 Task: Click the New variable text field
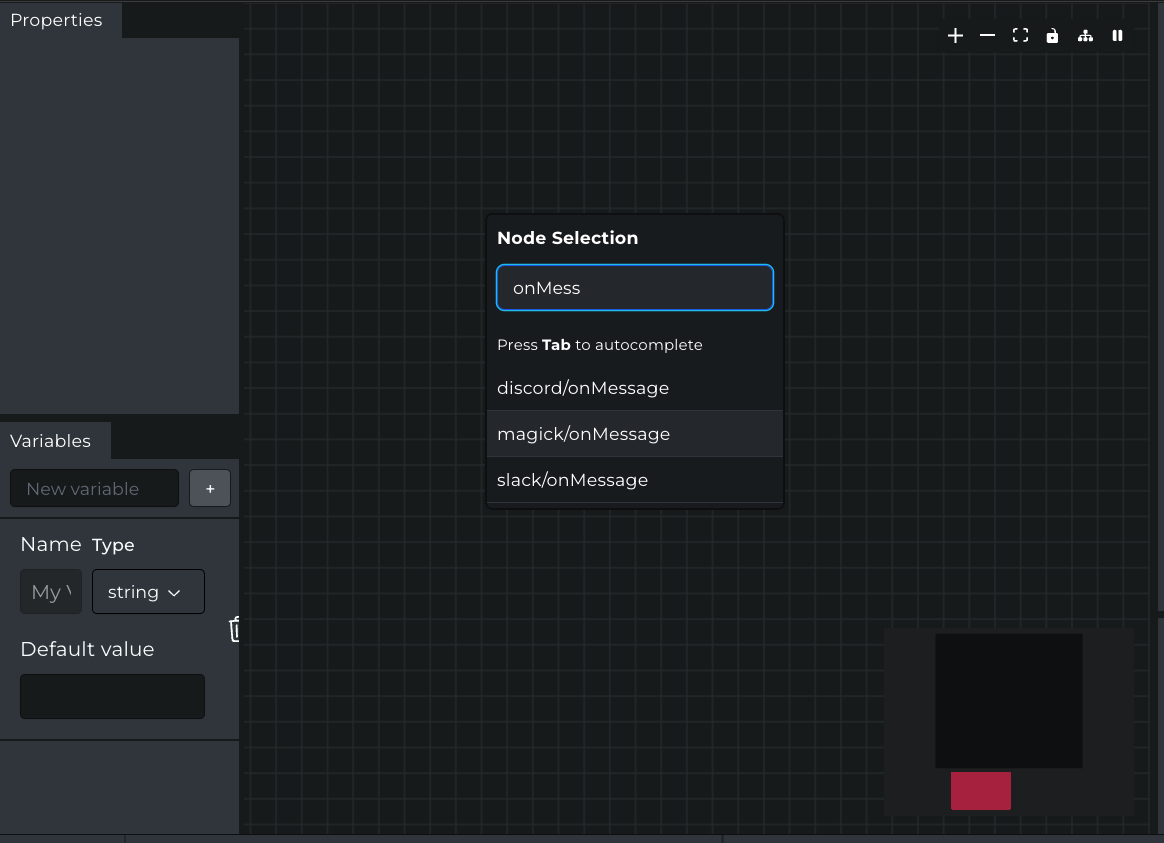(x=94, y=488)
